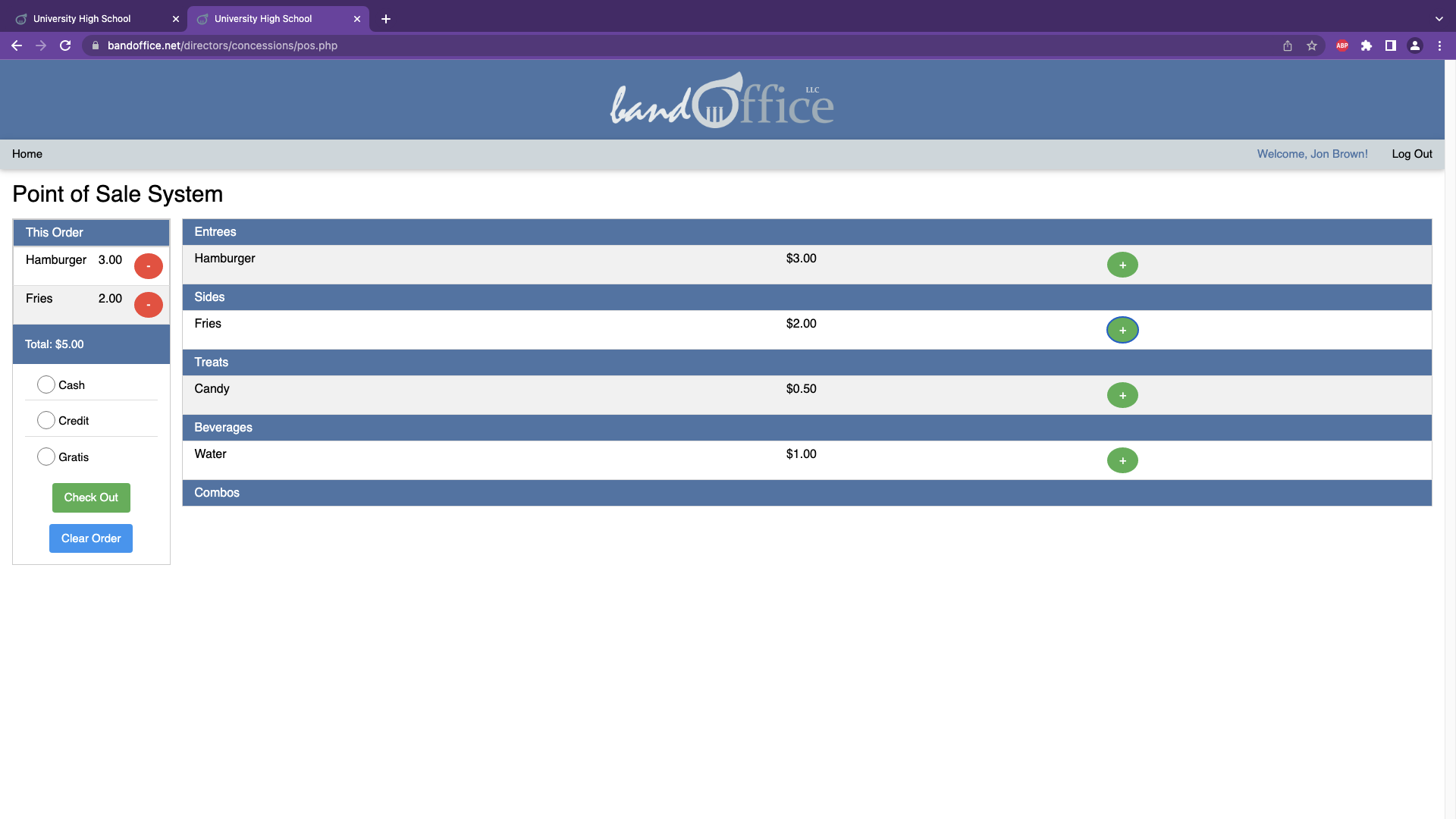Reload the page
This screenshot has width=1456, height=819.
pos(65,45)
